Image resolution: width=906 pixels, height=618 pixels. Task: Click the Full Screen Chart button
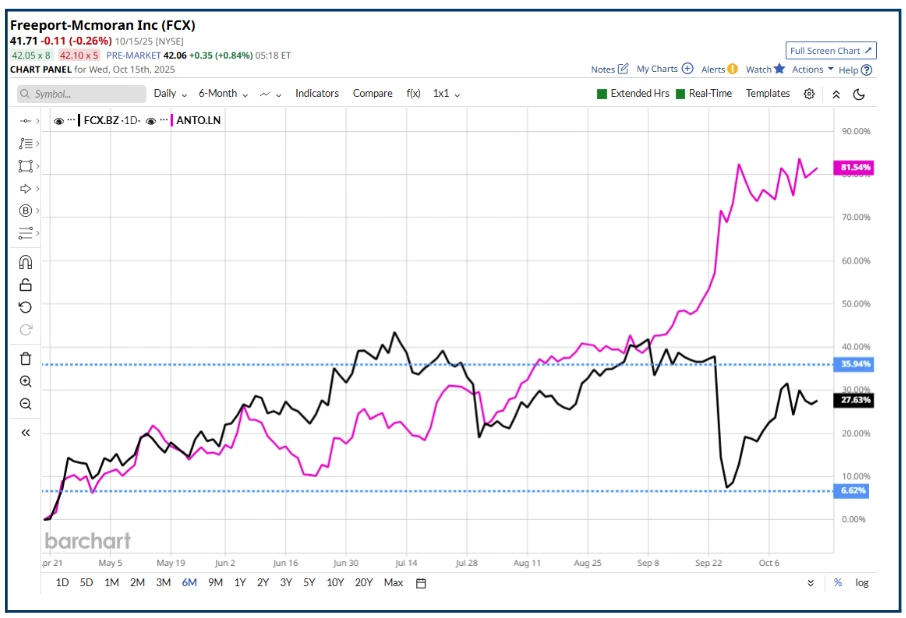click(833, 50)
